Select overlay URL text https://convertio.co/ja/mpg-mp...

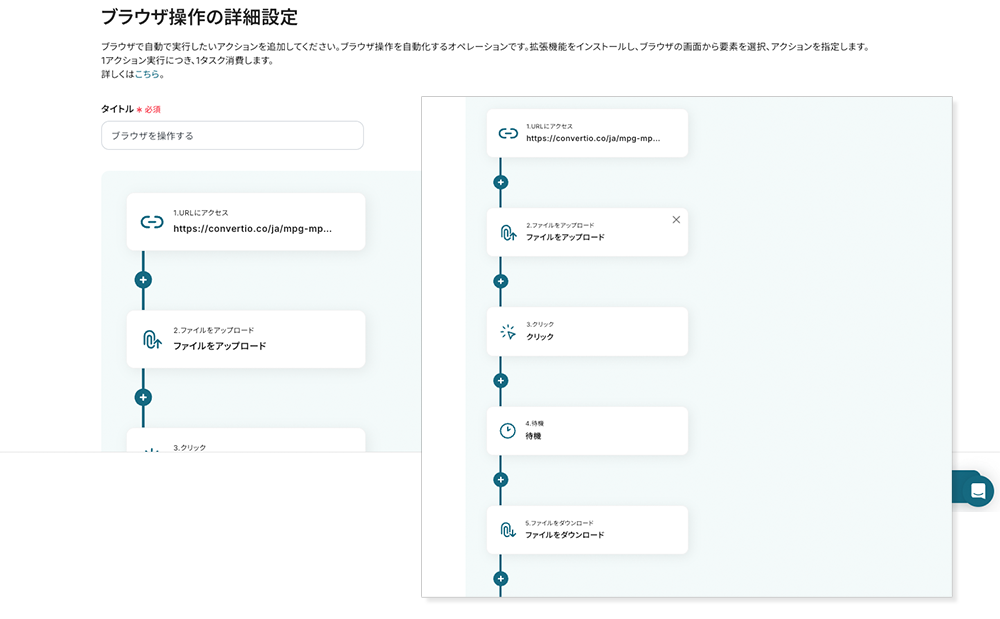pyautogui.click(x=593, y=138)
